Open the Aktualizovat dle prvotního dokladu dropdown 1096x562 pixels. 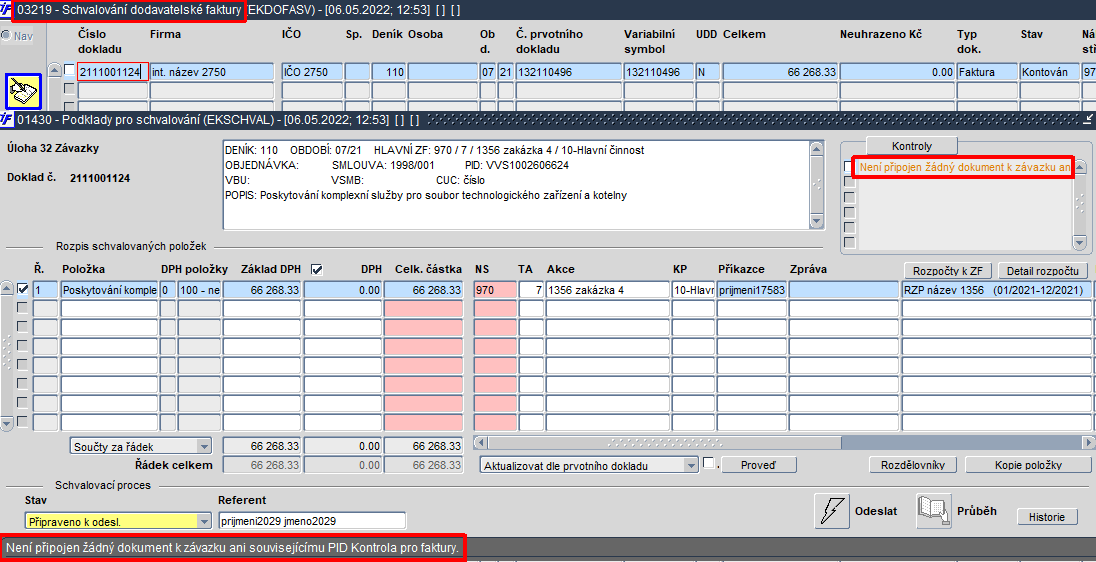(589, 466)
